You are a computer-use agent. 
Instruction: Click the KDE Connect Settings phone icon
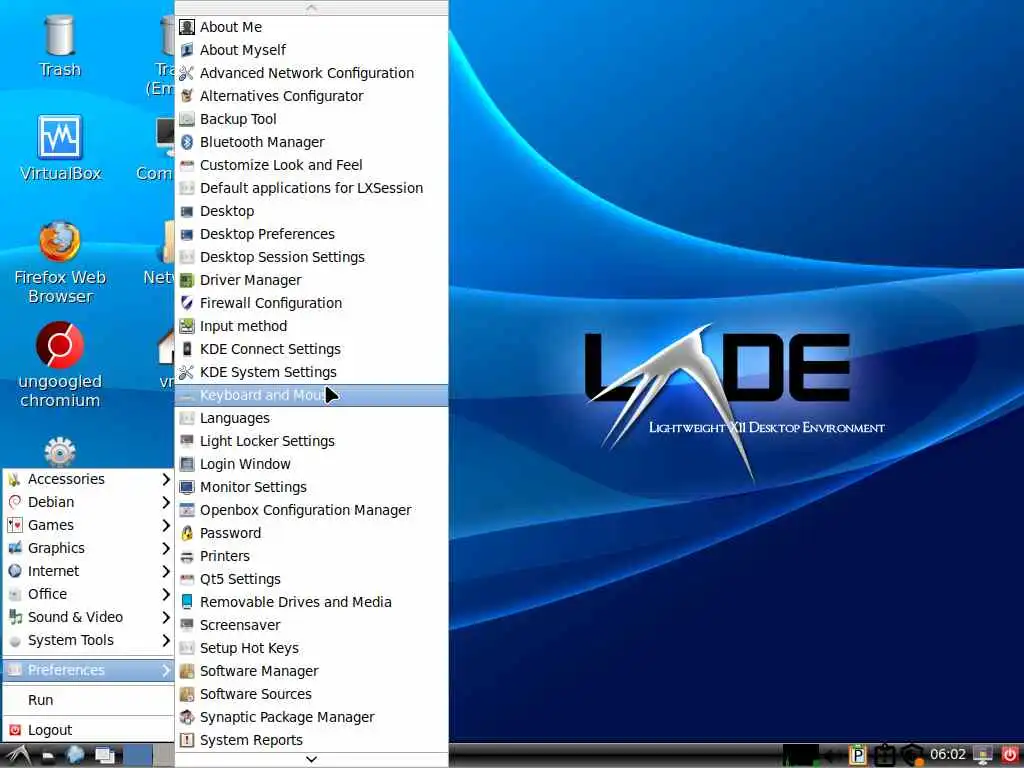187,349
